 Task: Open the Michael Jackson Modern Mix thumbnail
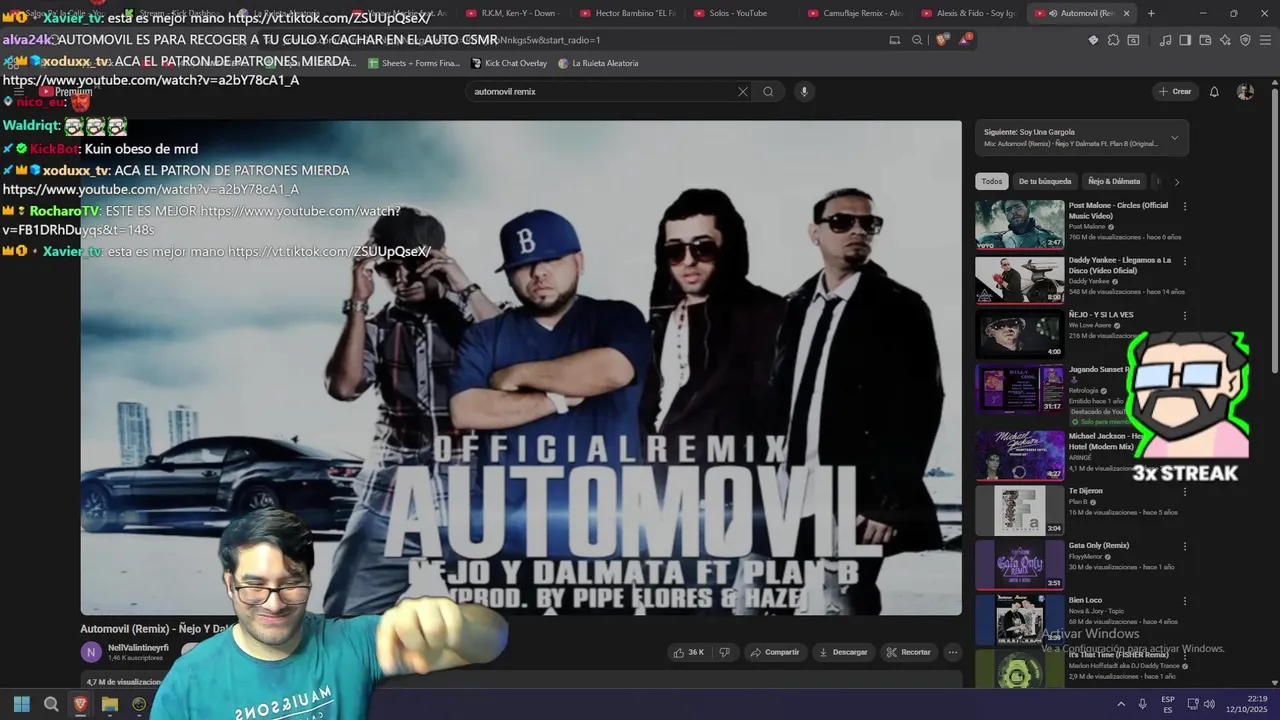click(1020, 455)
